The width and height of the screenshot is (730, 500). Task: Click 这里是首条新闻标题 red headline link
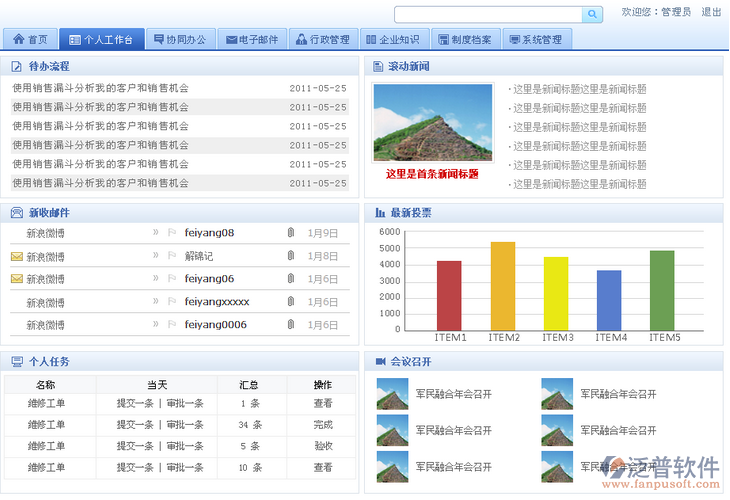tap(432, 174)
